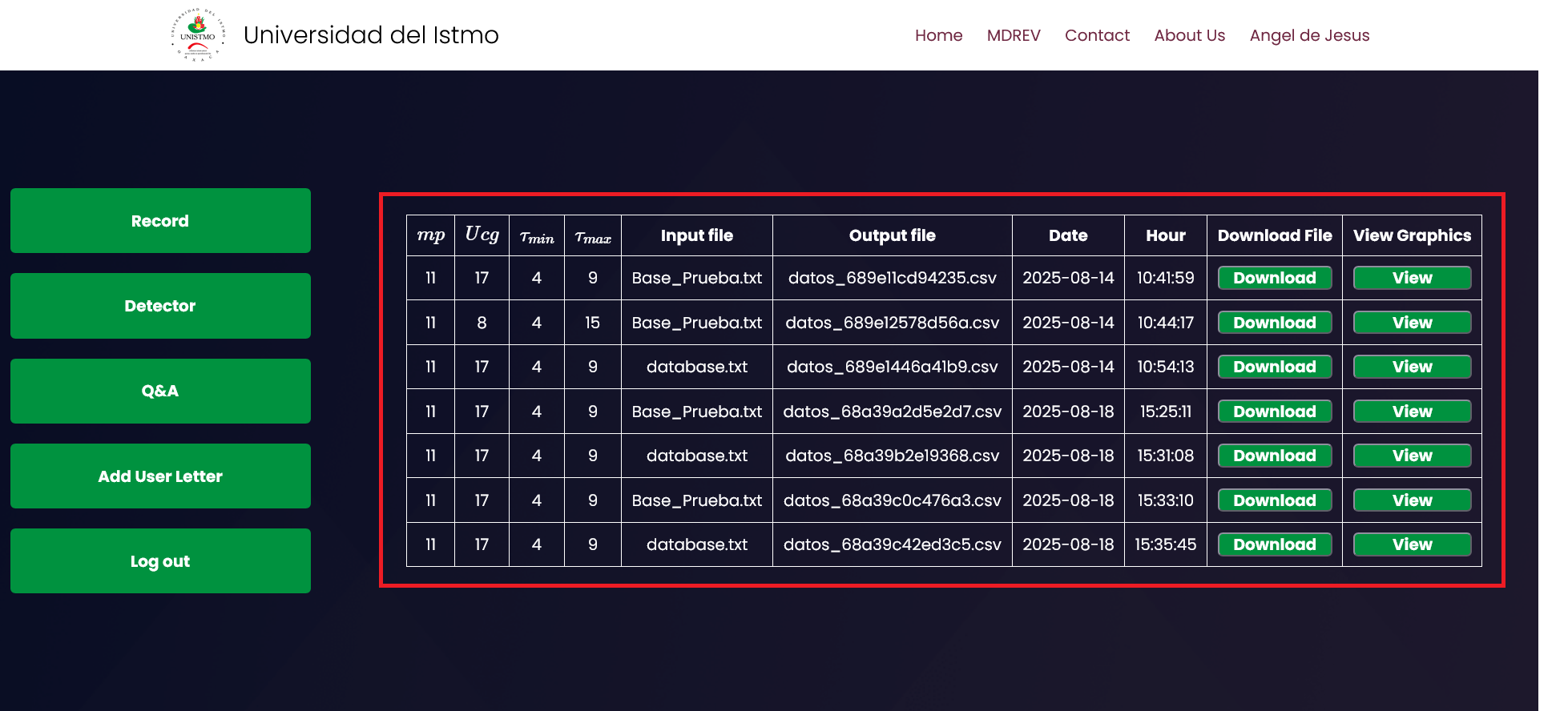Click the Universidad del Istmo title text
The width and height of the screenshot is (1568, 711).
[371, 35]
